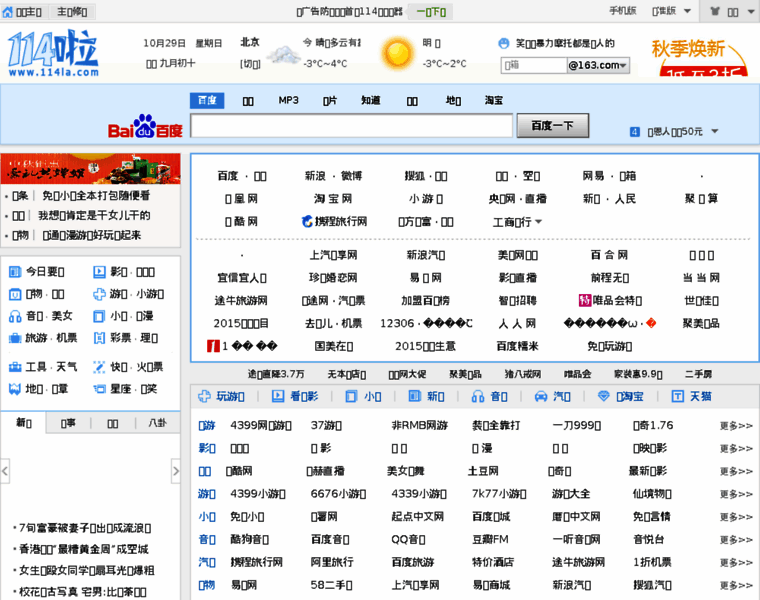
Task: Open the 4399 games link
Action: point(253,425)
